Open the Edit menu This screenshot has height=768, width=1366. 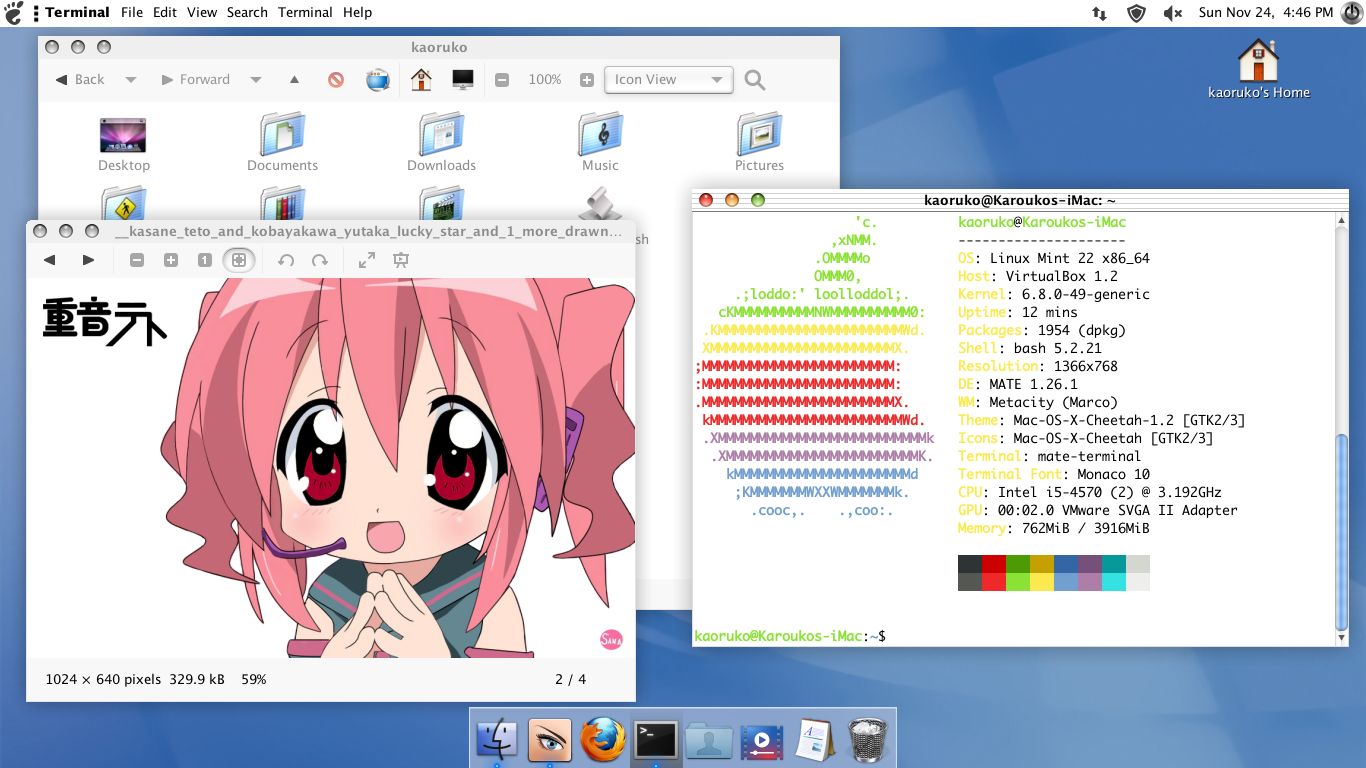[x=165, y=13]
